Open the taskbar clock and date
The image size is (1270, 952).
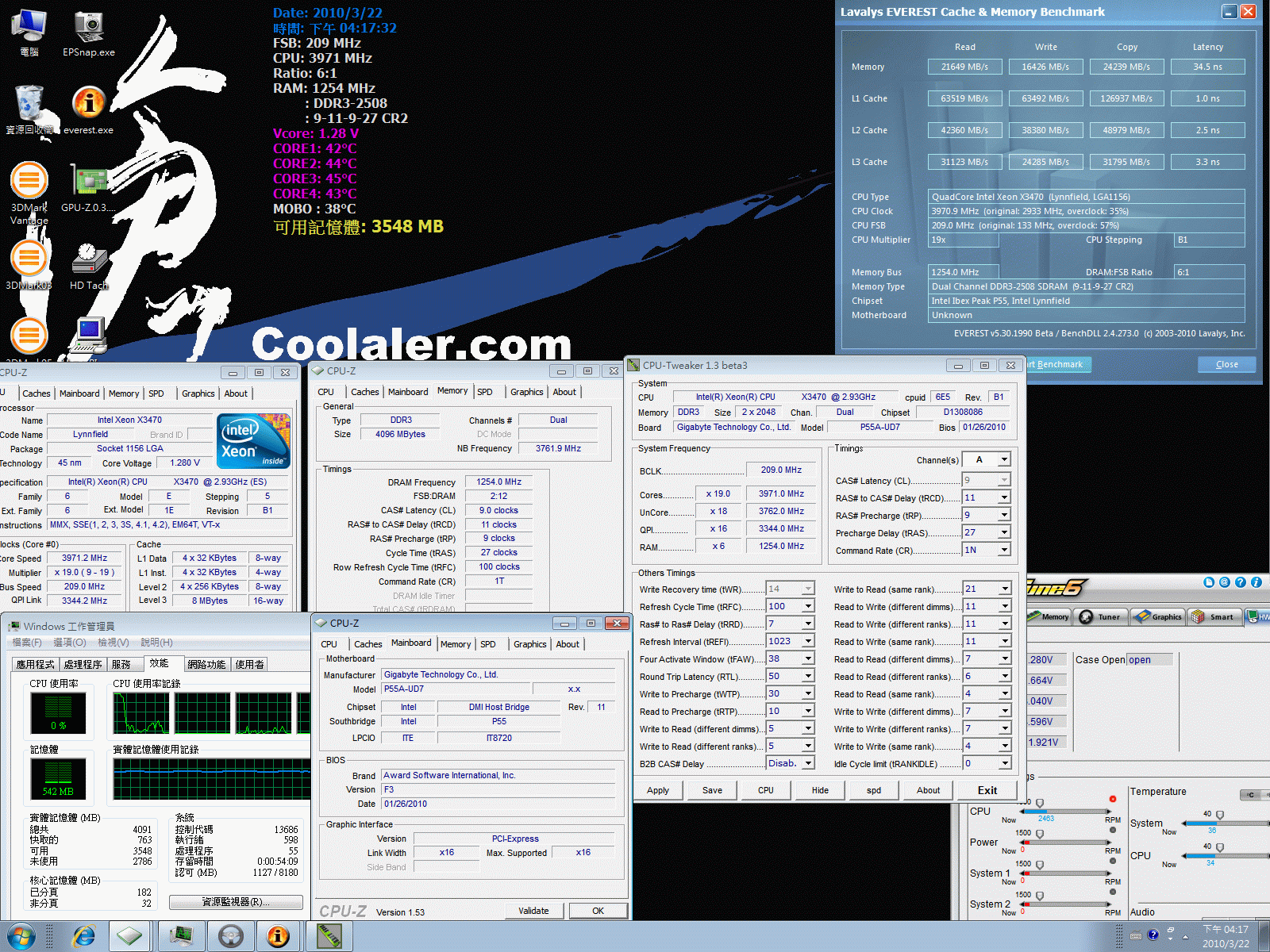(1226, 936)
